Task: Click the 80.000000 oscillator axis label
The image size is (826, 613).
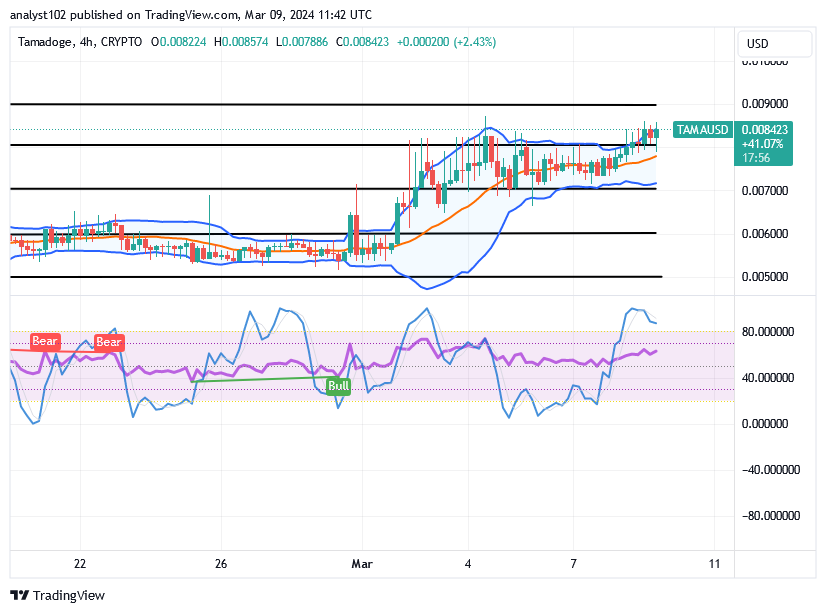Action: click(768, 332)
